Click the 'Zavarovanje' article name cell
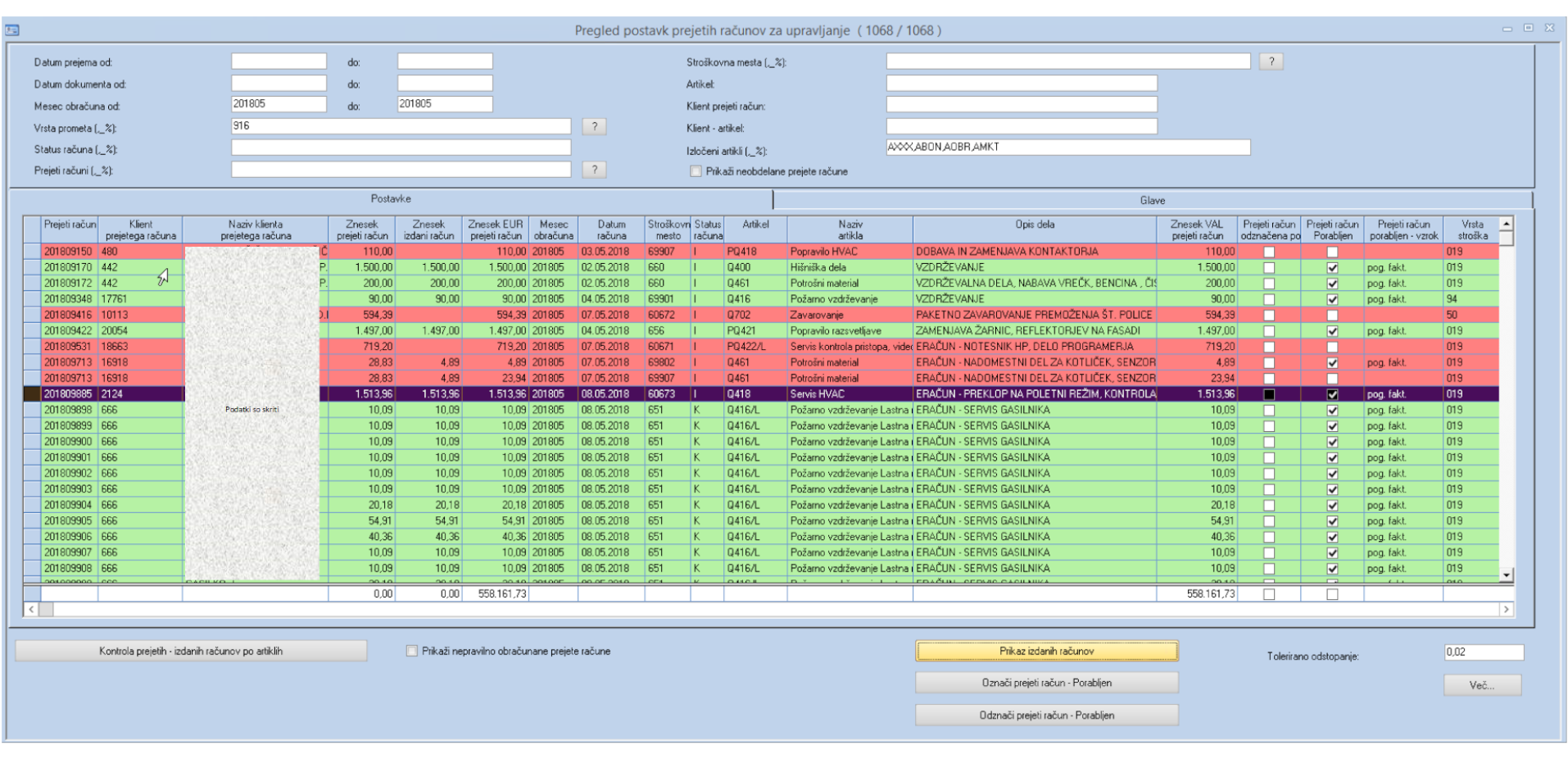 point(850,315)
